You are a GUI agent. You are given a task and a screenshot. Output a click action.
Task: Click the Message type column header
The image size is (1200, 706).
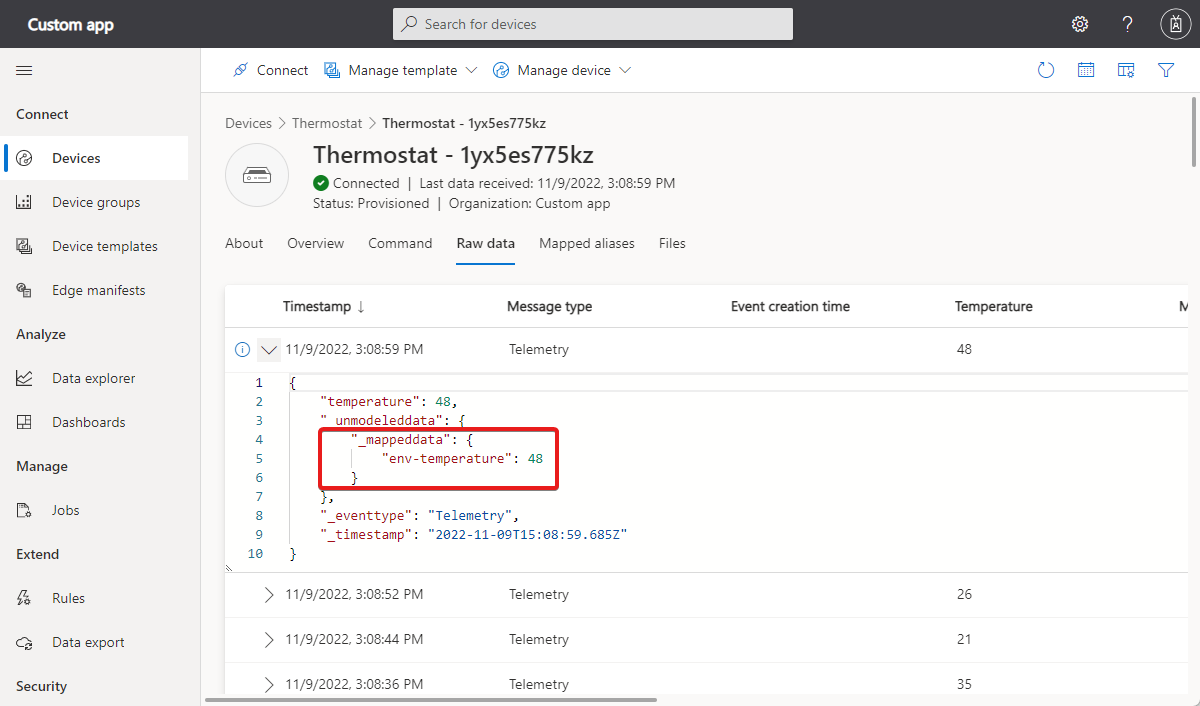point(549,306)
